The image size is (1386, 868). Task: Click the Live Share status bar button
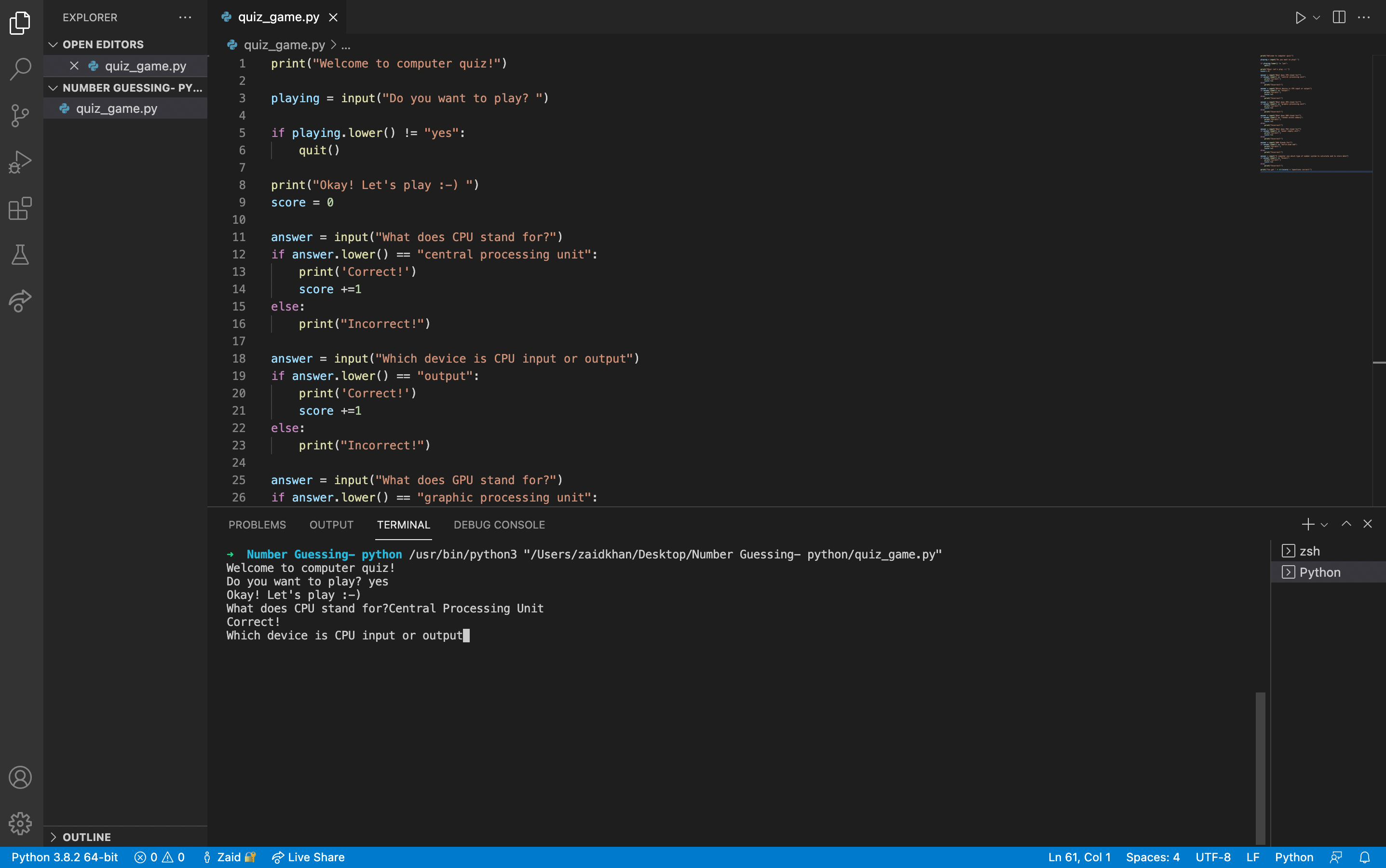[x=308, y=857]
